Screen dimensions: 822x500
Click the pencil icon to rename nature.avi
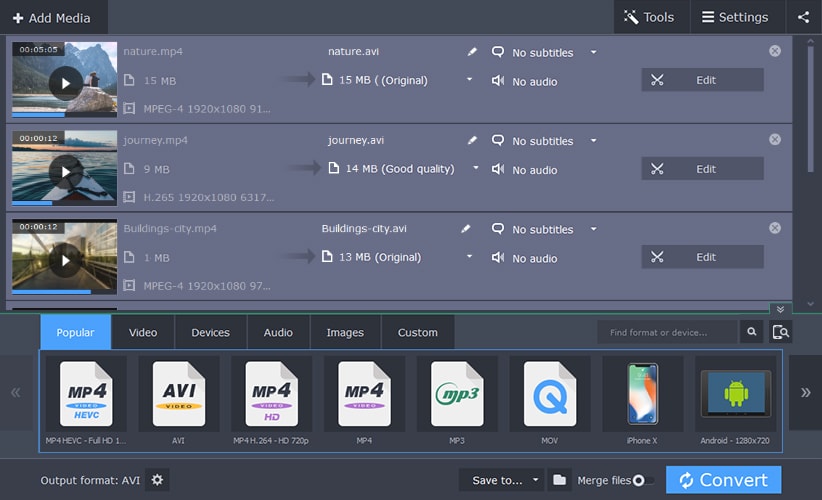472,51
